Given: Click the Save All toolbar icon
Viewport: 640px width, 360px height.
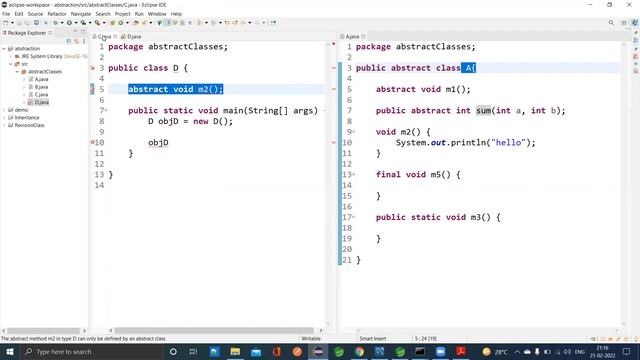Looking at the screenshot, I should coord(27,23).
